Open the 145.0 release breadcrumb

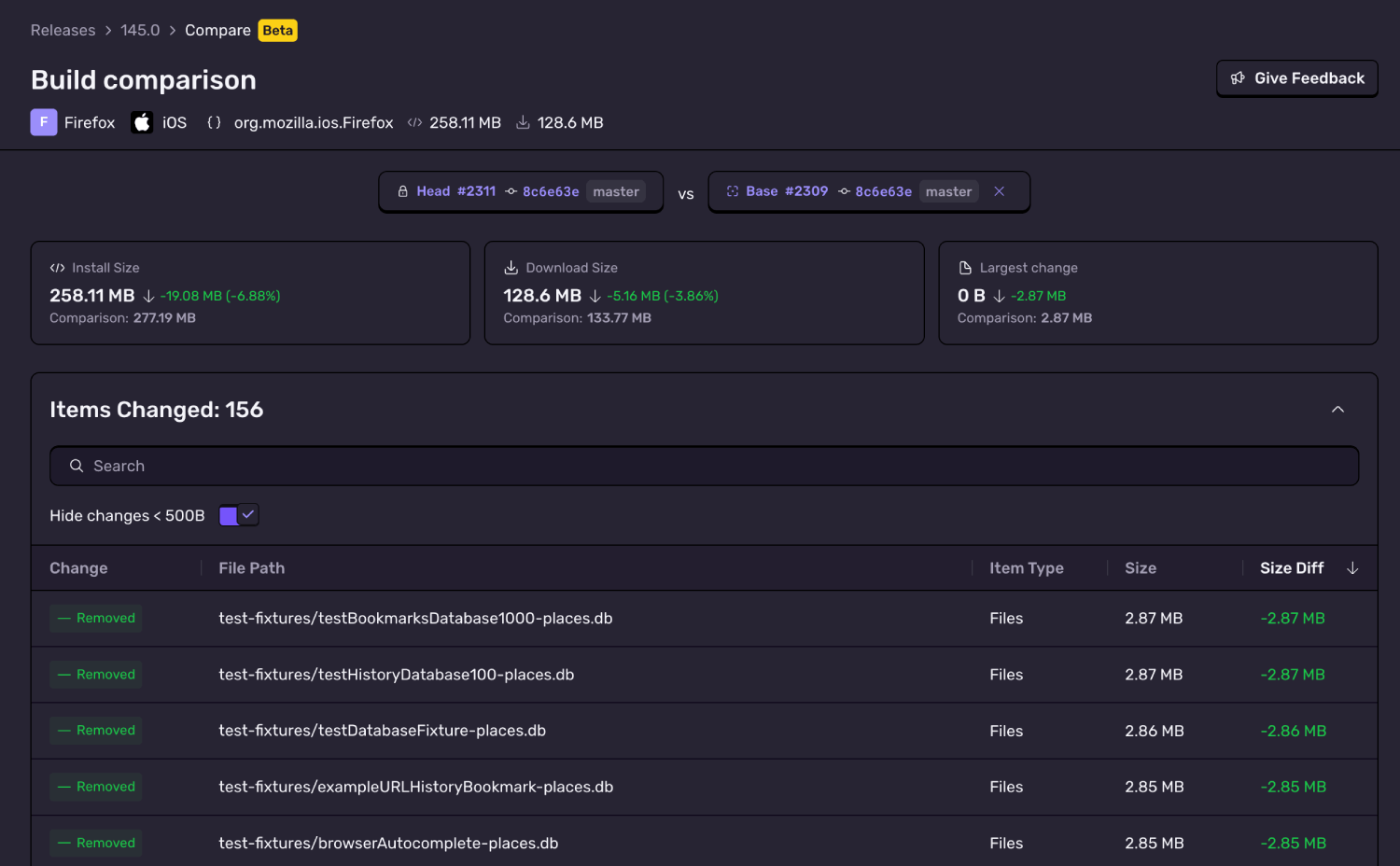[x=140, y=30]
